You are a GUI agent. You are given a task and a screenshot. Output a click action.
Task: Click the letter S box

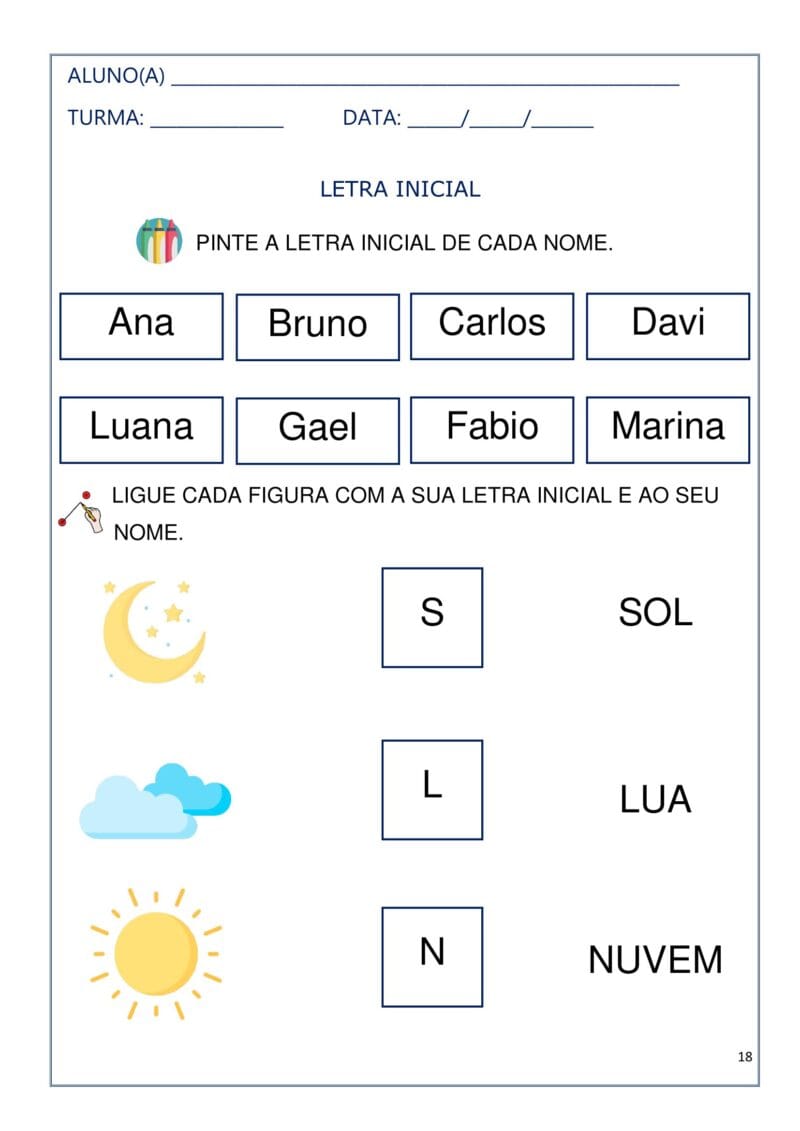tap(432, 617)
